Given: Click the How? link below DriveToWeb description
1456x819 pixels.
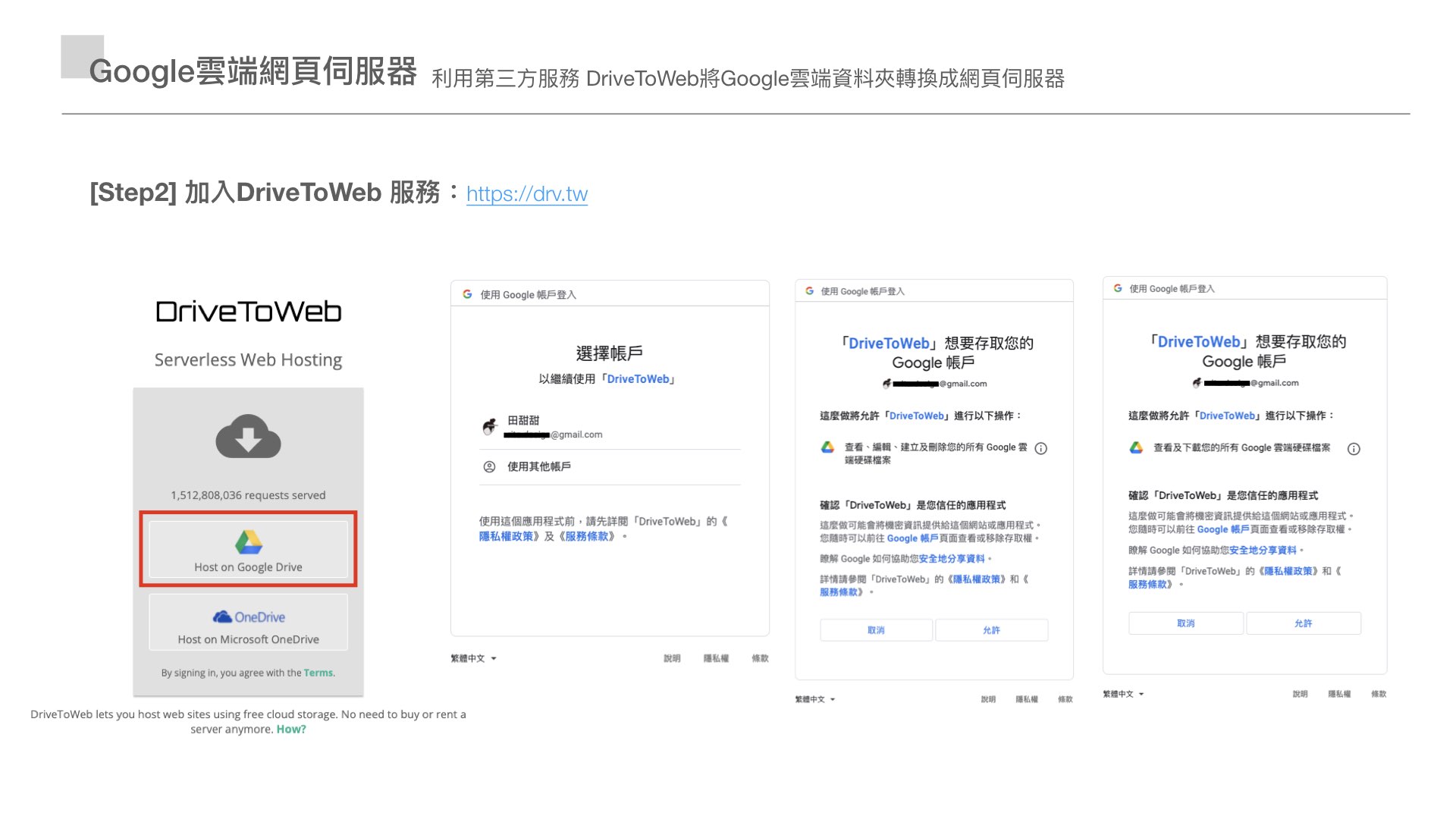Looking at the screenshot, I should (x=291, y=729).
